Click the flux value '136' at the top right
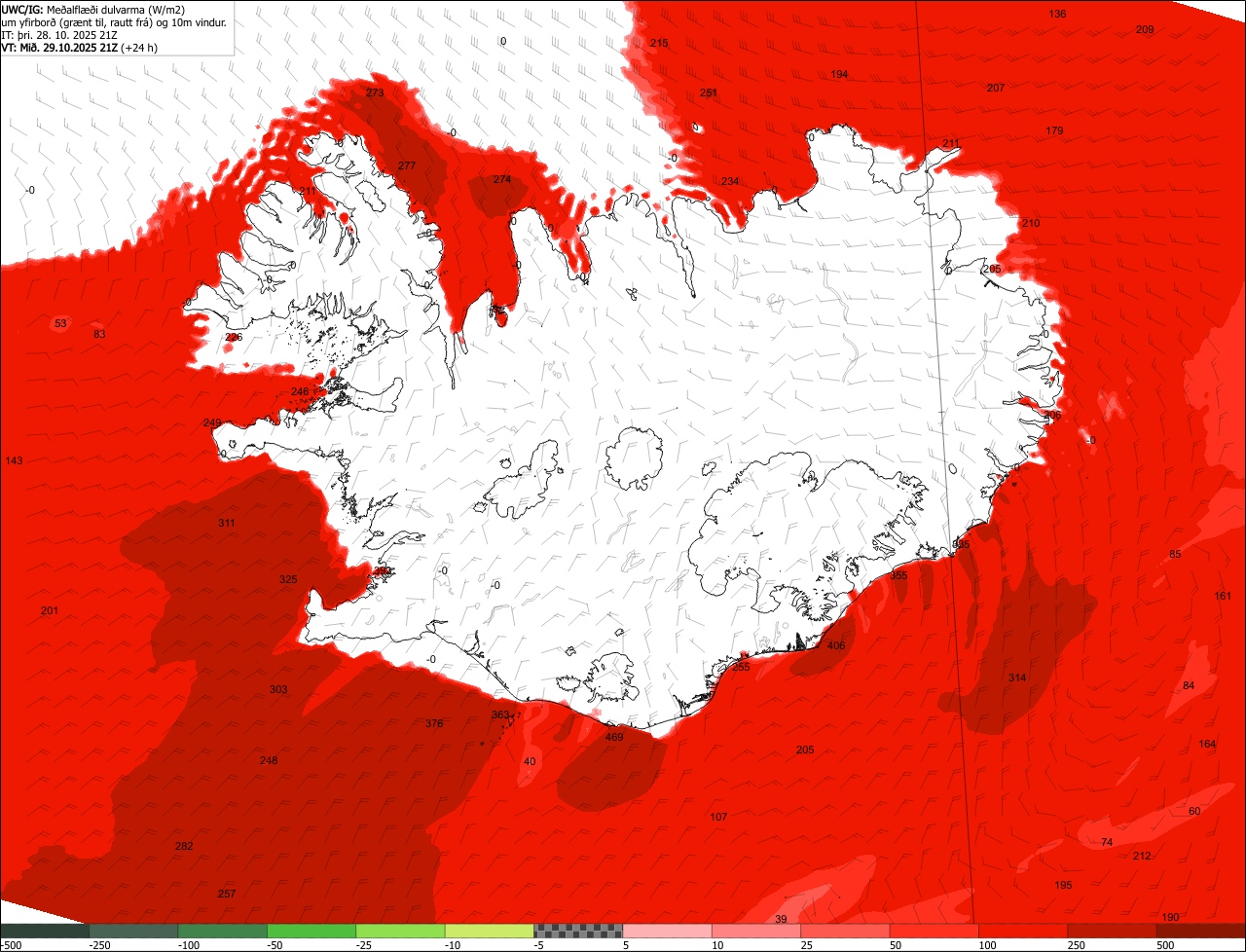 click(x=1057, y=14)
